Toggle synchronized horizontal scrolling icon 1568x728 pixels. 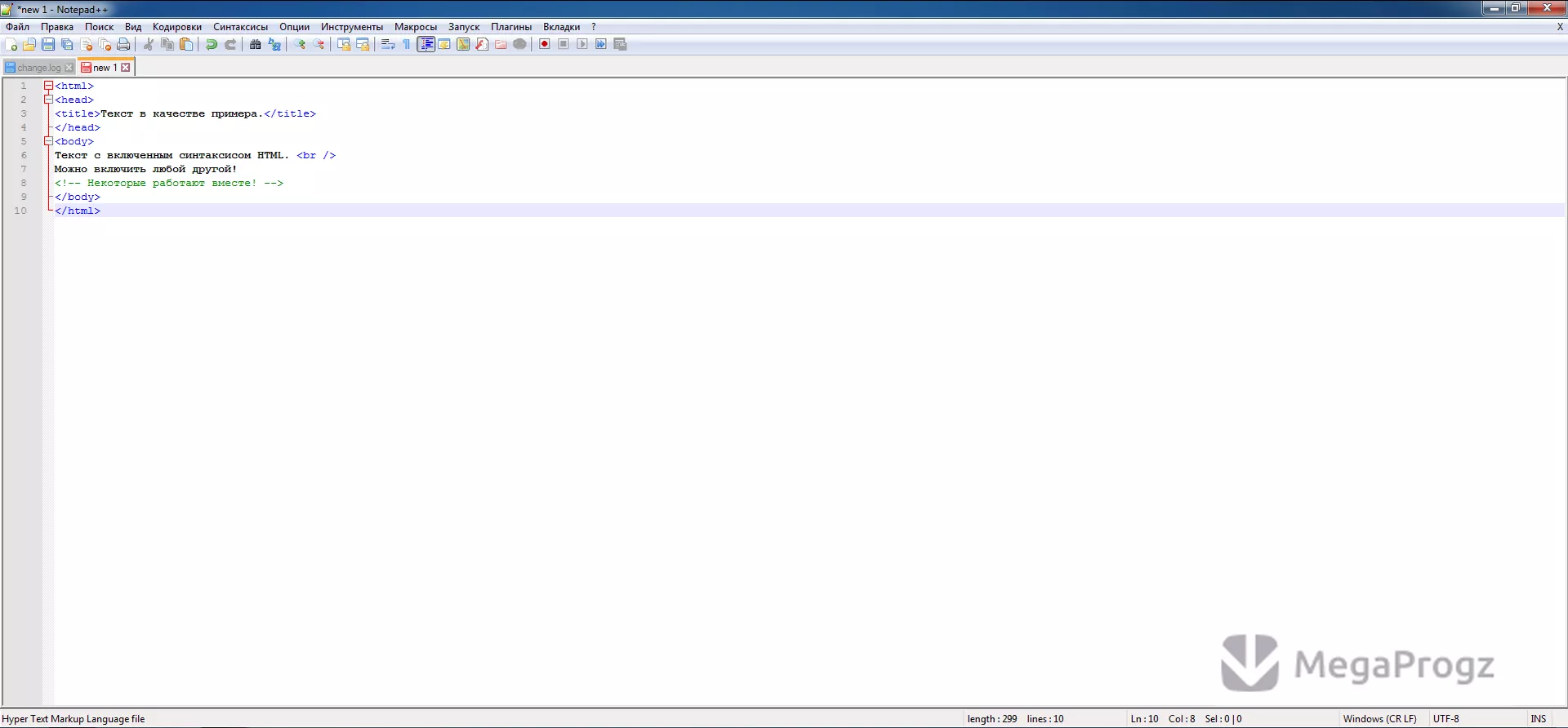tap(363, 44)
